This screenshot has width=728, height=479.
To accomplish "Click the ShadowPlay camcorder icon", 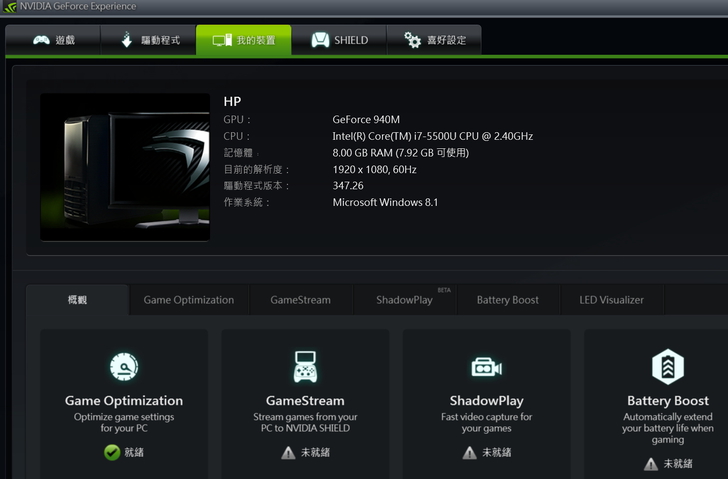I will pos(487,368).
